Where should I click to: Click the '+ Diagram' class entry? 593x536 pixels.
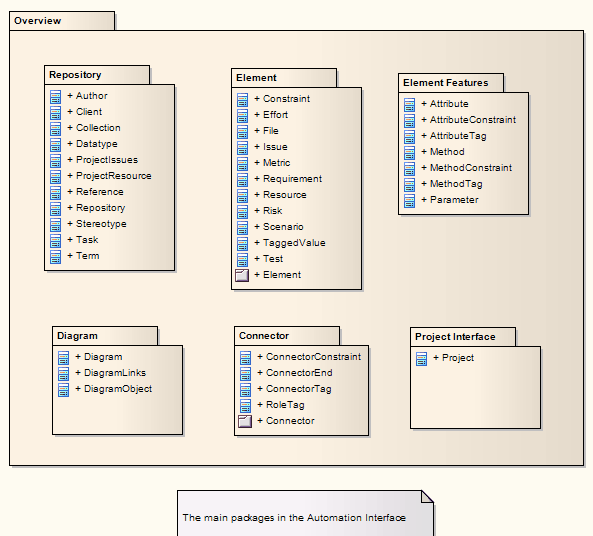(99, 357)
